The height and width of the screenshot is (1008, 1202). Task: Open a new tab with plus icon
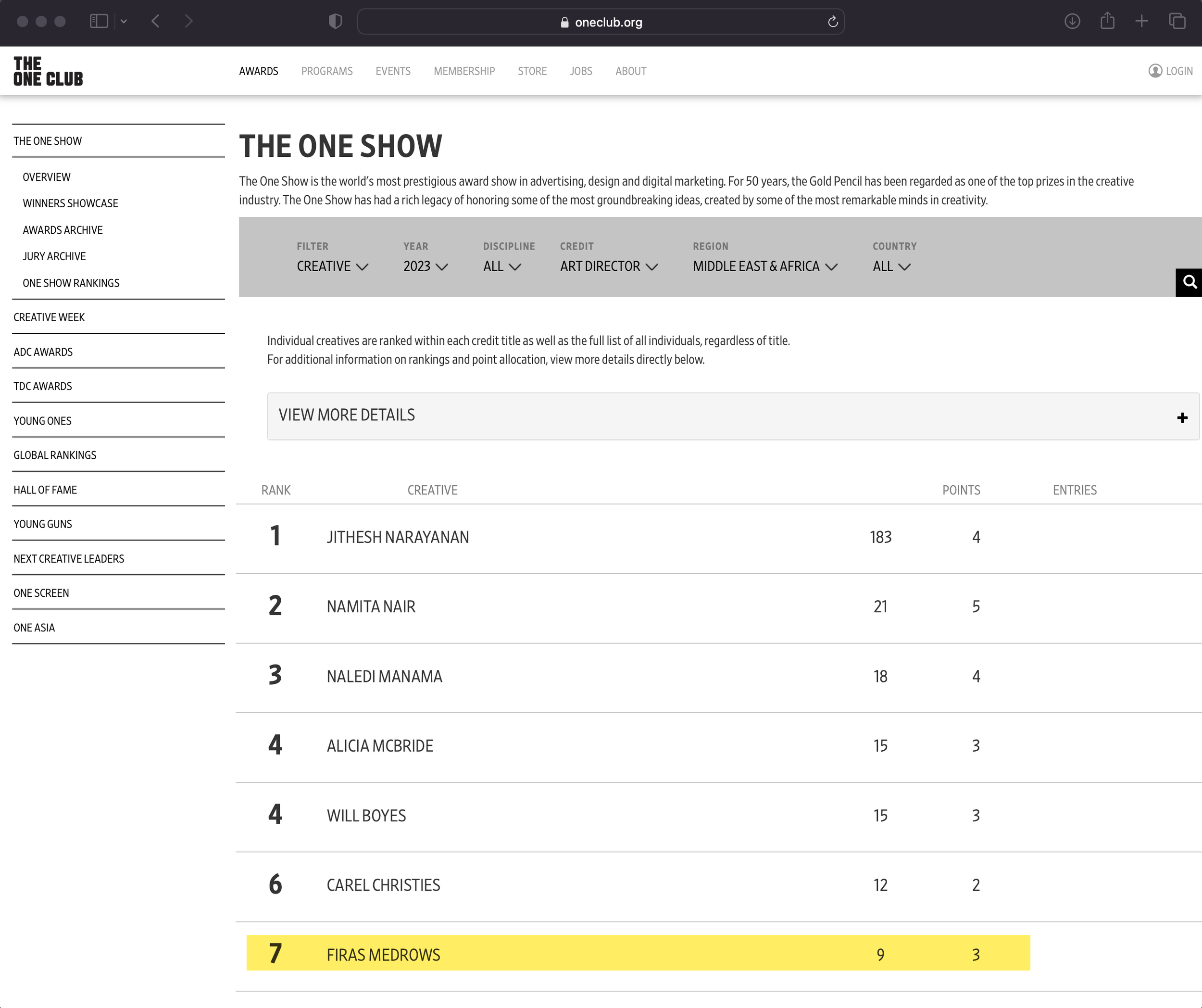click(x=1141, y=22)
